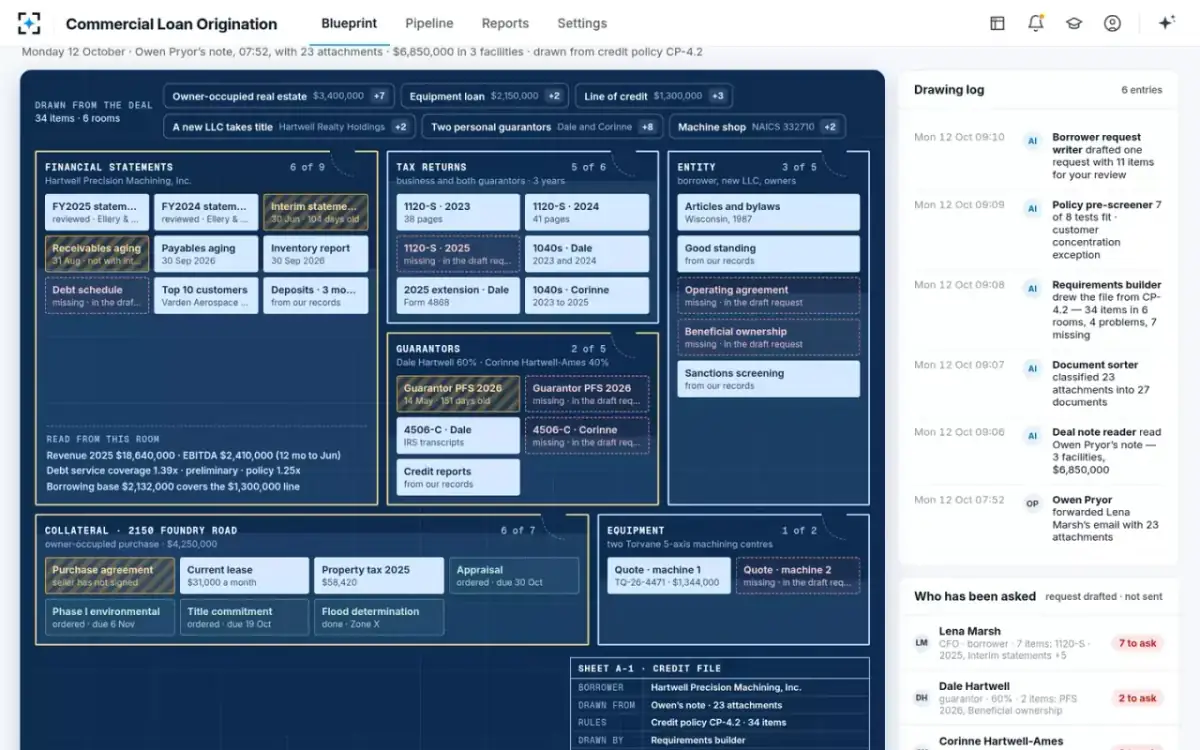1200x750 pixels.
Task: Click the AI avatar beside Borrower request writer
Action: [x=1032, y=141]
